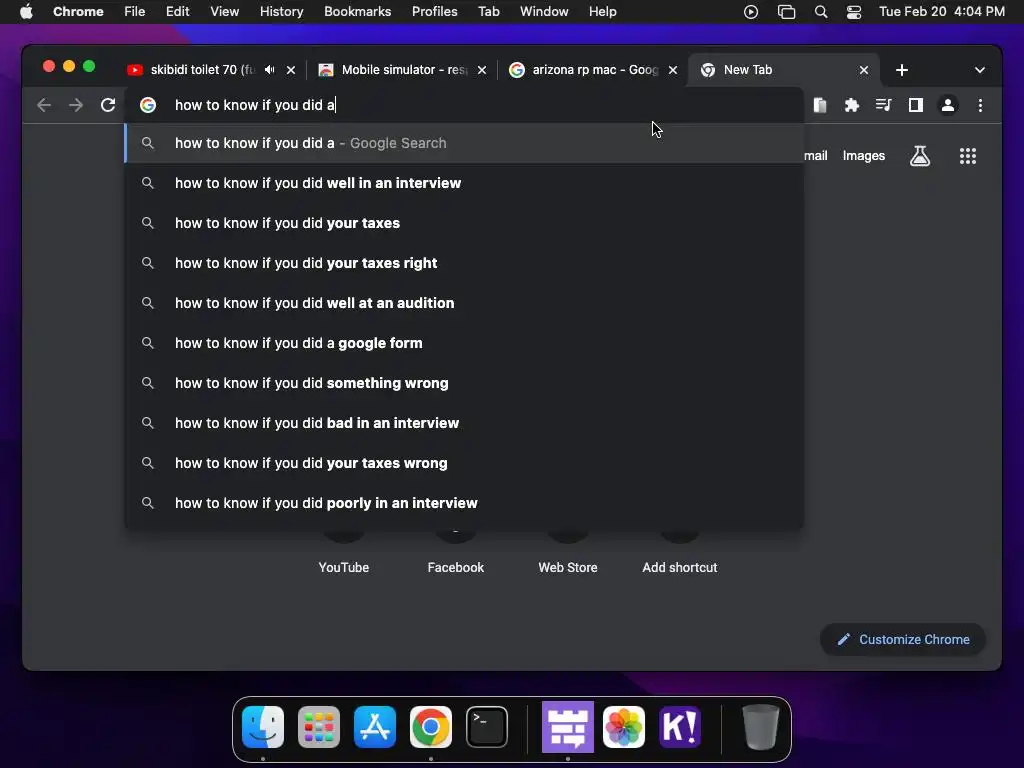The height and width of the screenshot is (768, 1024).
Task: Open Kahoot app from the Dock
Action: click(680, 727)
